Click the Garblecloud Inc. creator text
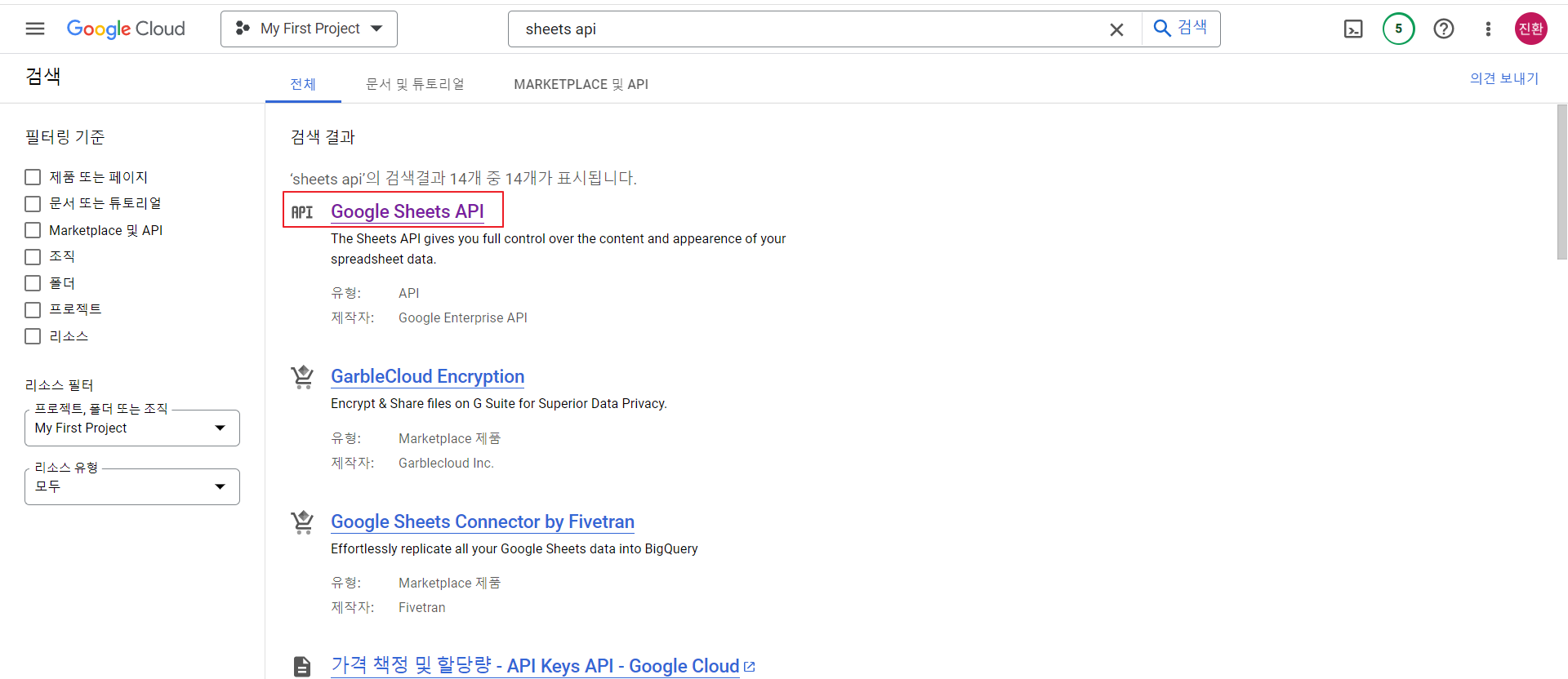The image size is (1568, 679). pos(446,463)
